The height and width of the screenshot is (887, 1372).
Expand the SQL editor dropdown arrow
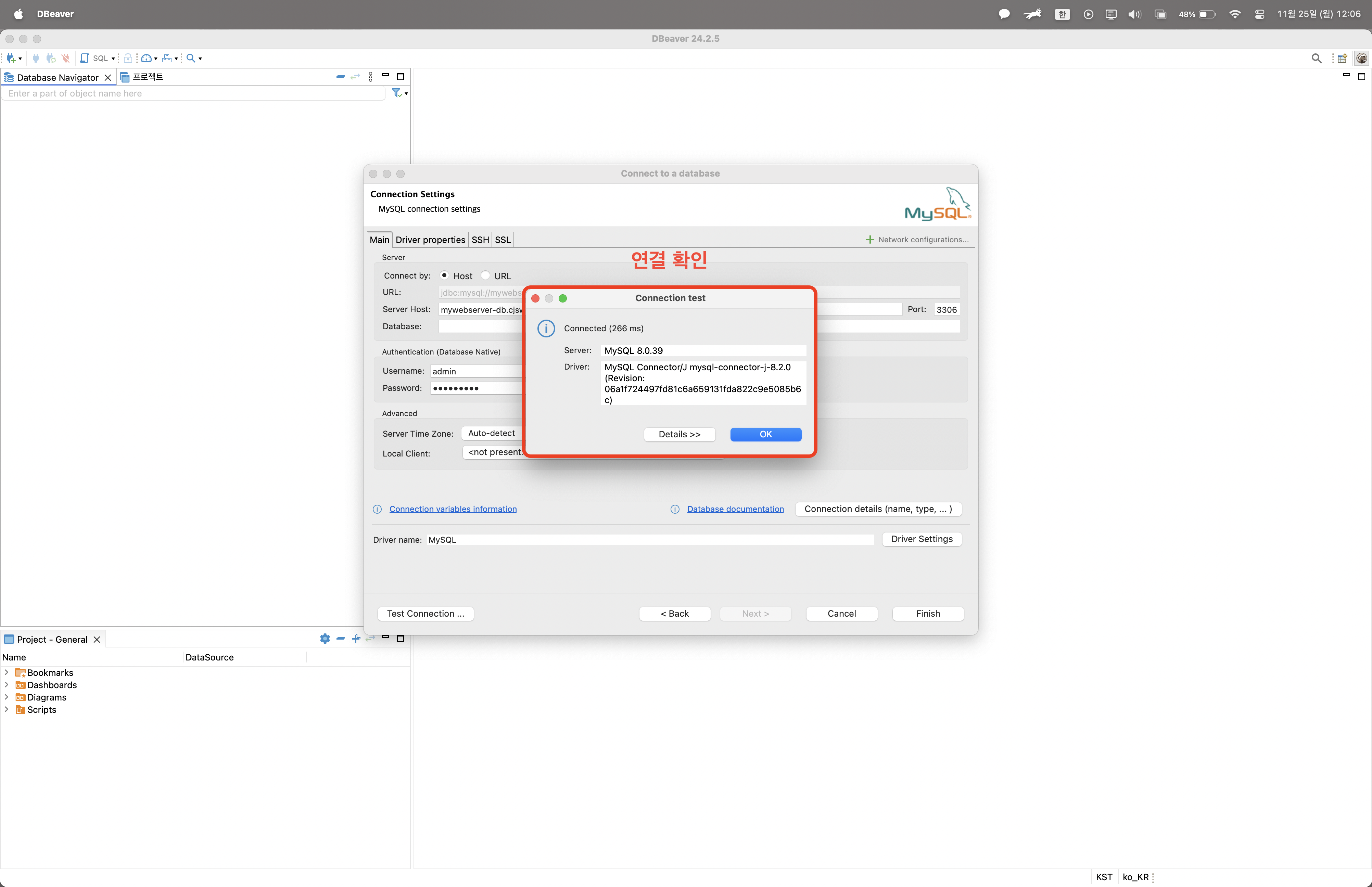click(113, 59)
